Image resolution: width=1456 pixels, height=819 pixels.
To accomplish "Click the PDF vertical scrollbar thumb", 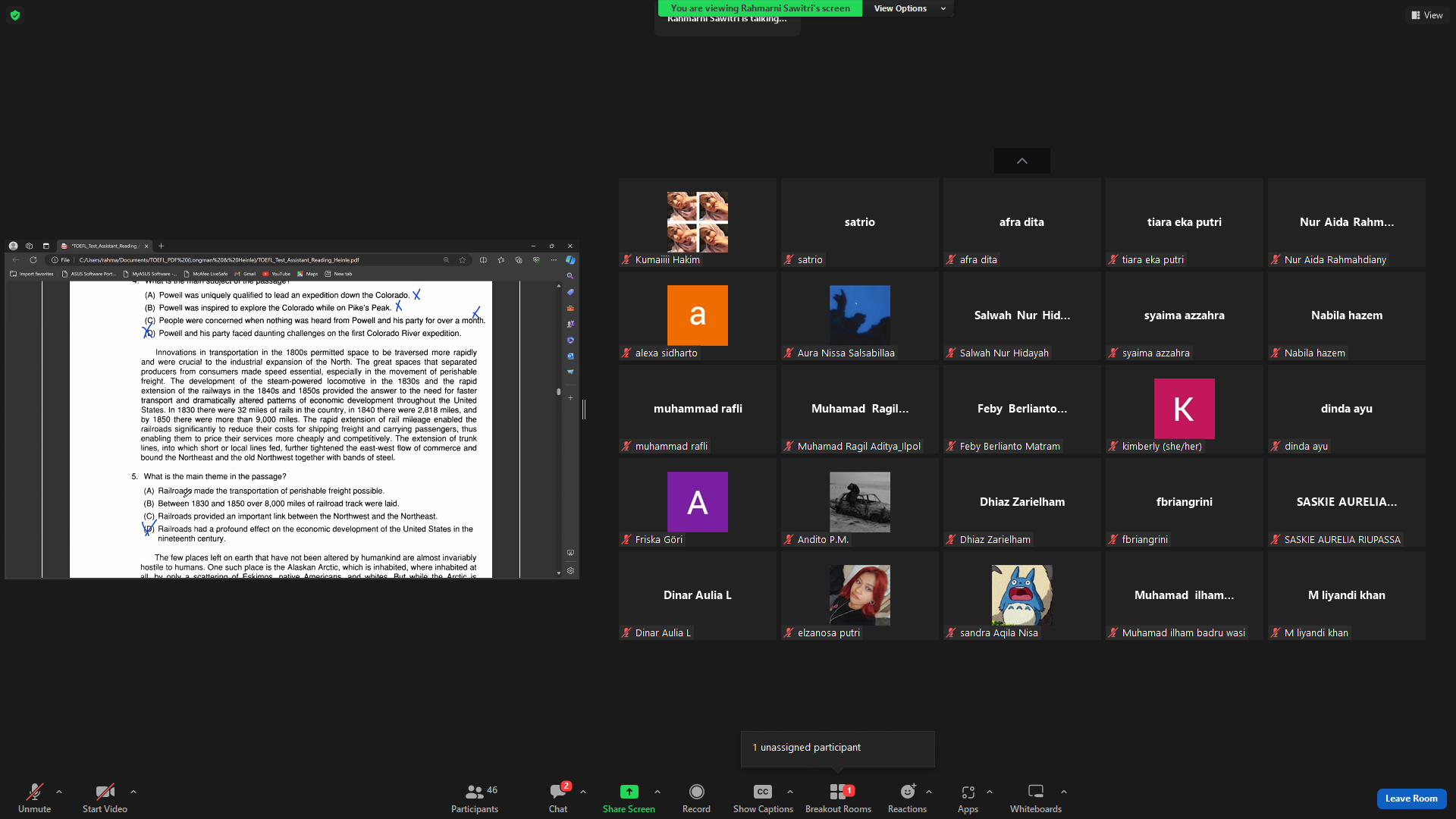I will (x=559, y=392).
